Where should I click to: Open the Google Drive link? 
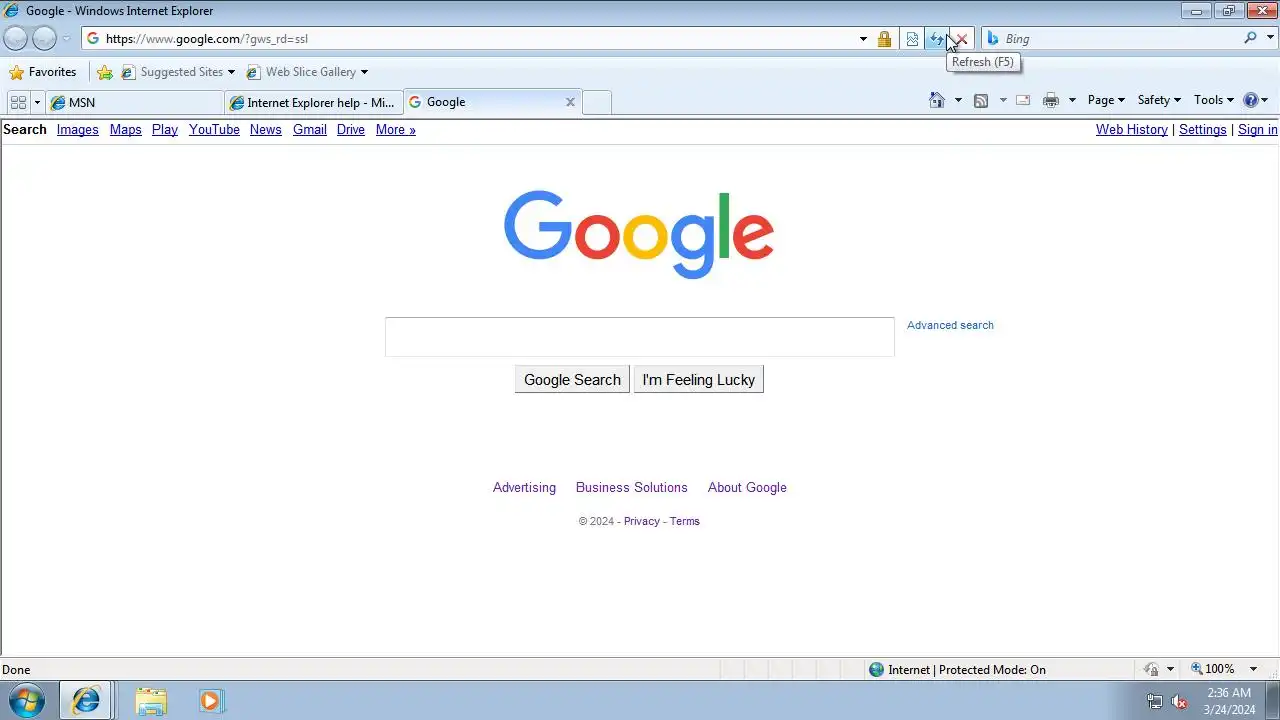(351, 130)
